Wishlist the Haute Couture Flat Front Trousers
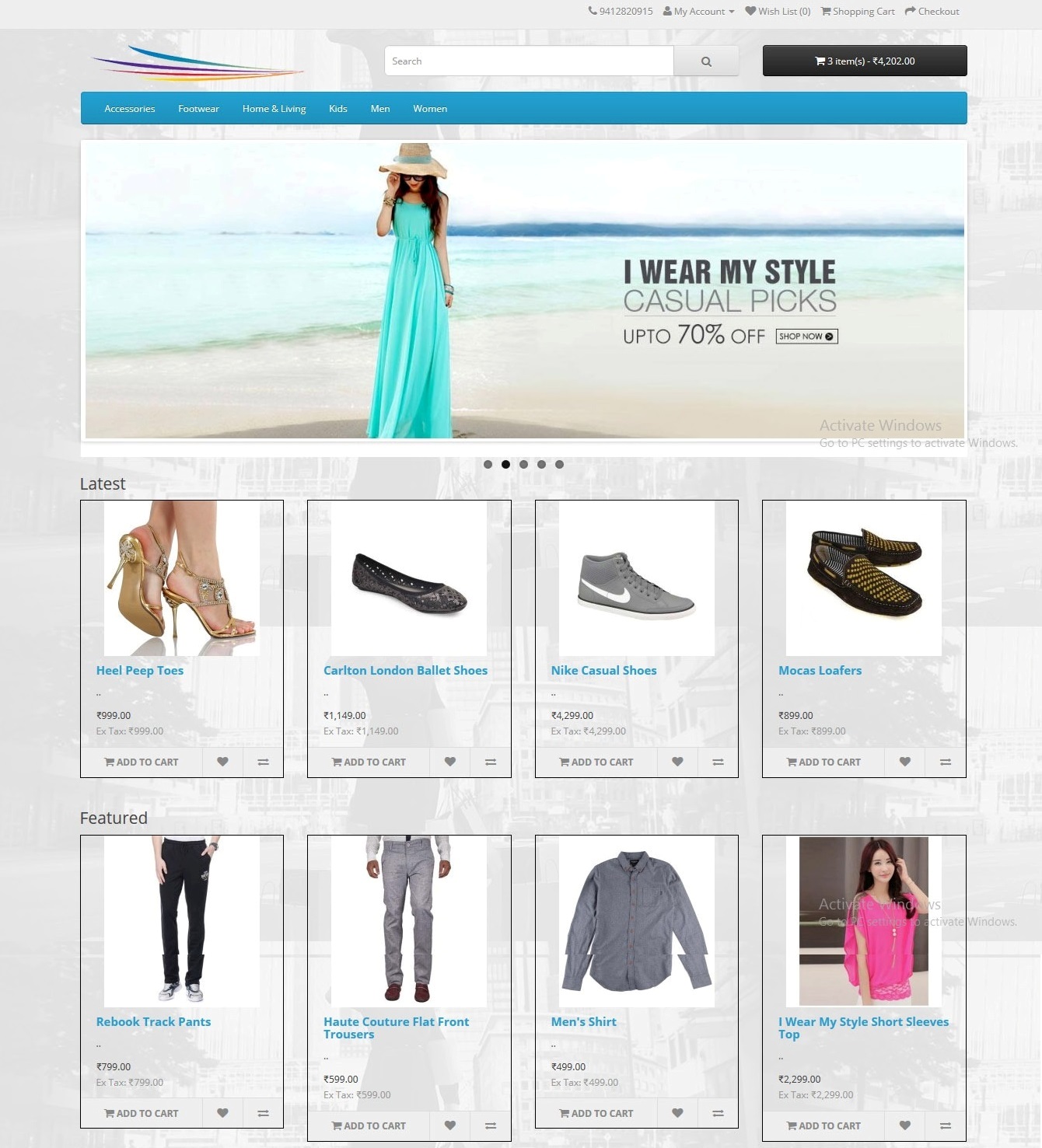This screenshot has height=1148, width=1042. (x=449, y=1125)
